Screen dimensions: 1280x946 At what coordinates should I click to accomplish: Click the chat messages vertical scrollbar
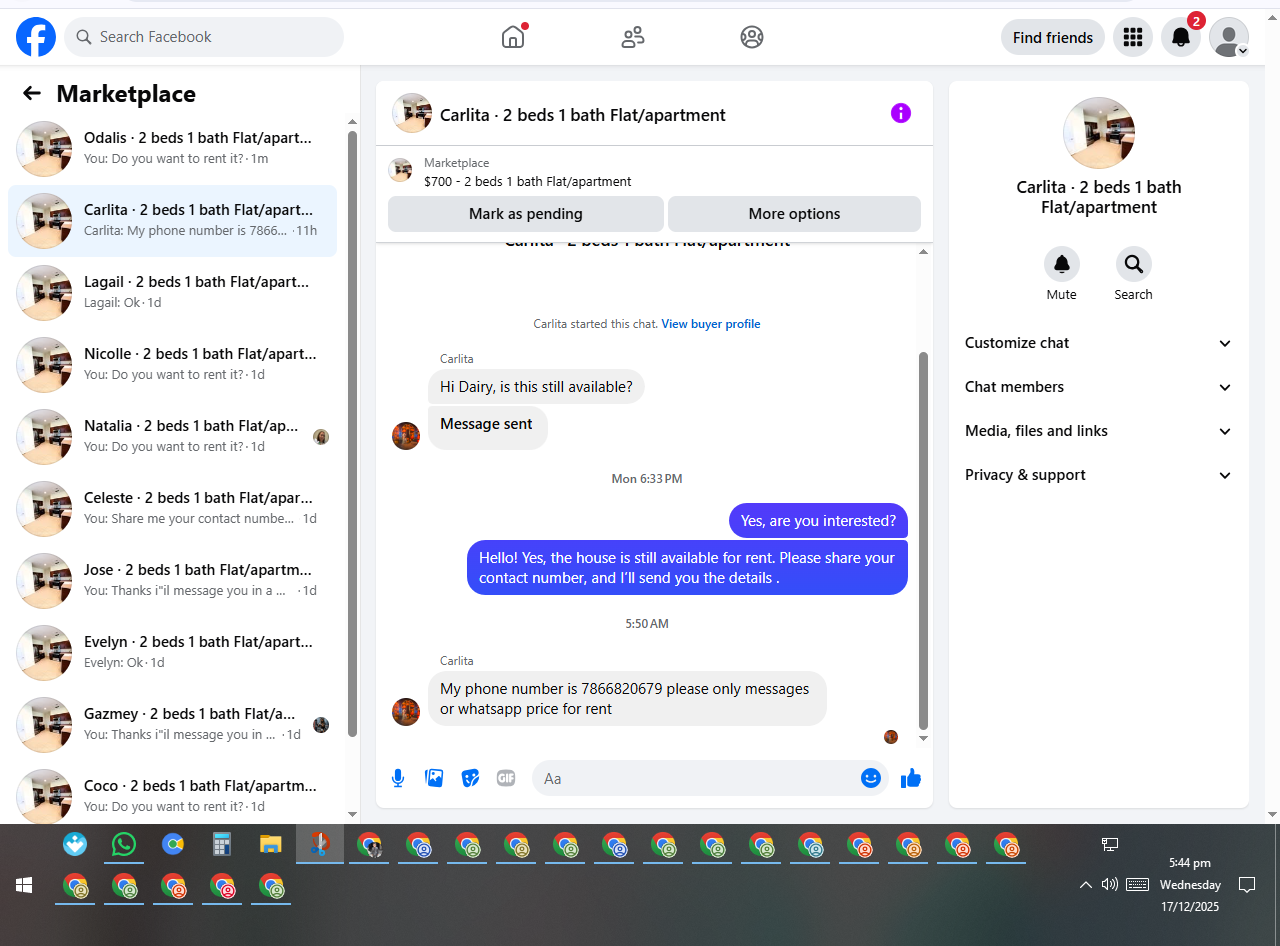[x=923, y=540]
